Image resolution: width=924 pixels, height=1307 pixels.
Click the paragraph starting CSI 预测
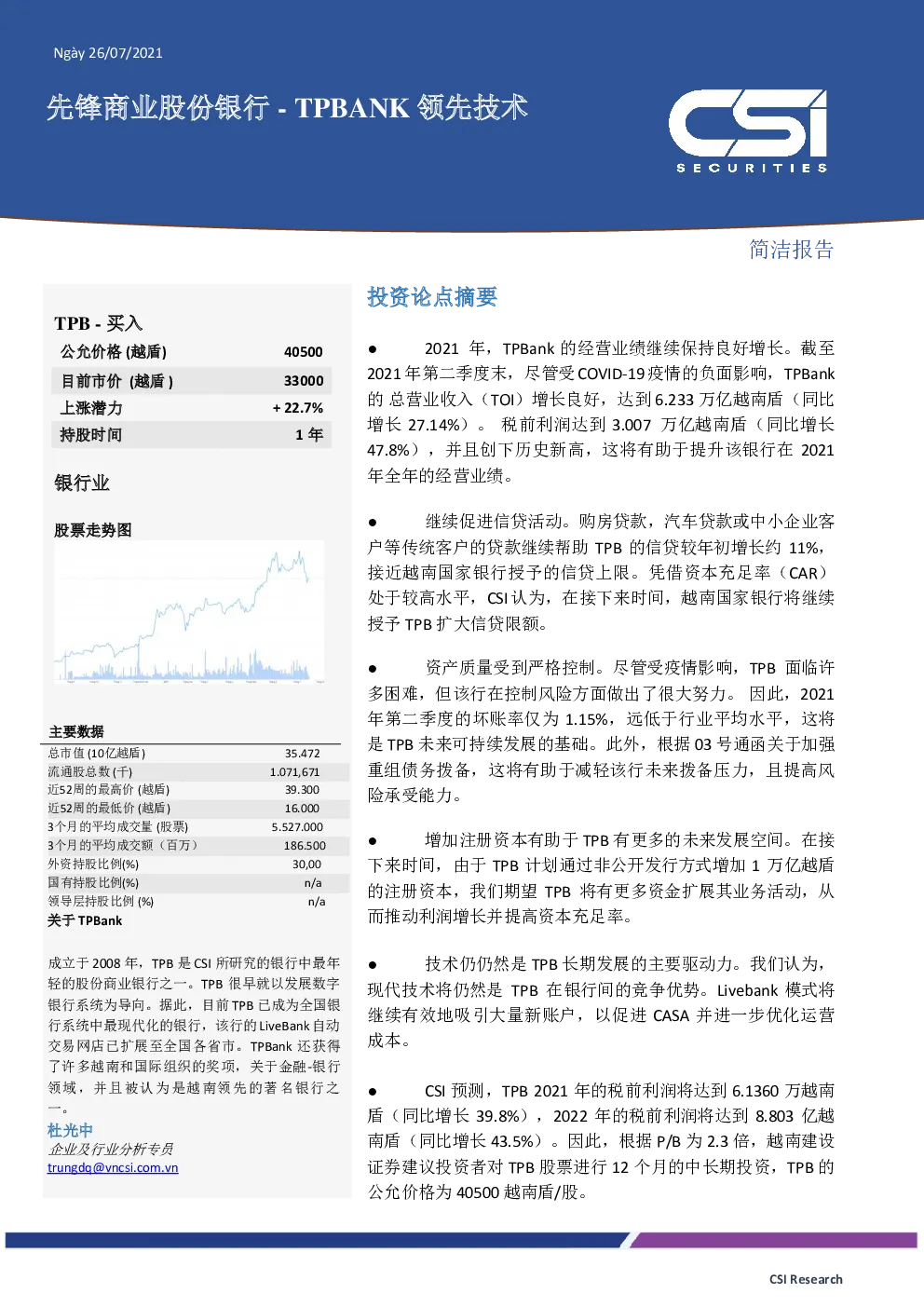pyautogui.click(x=601, y=1141)
